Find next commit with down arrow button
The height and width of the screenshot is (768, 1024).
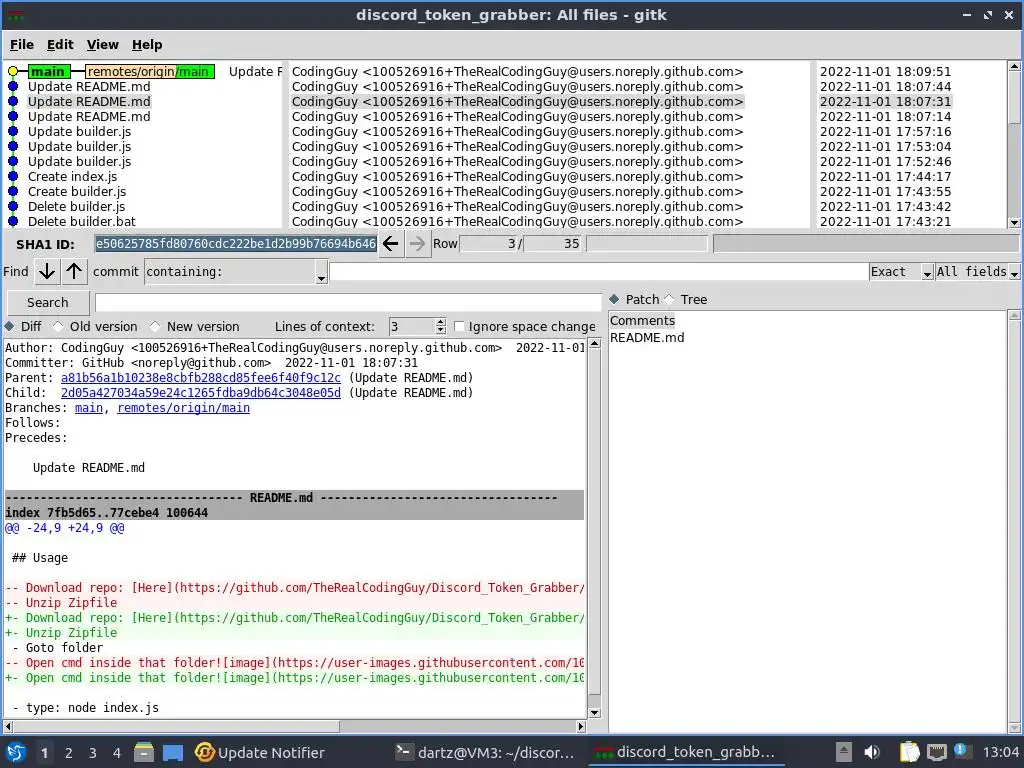tap(46, 272)
